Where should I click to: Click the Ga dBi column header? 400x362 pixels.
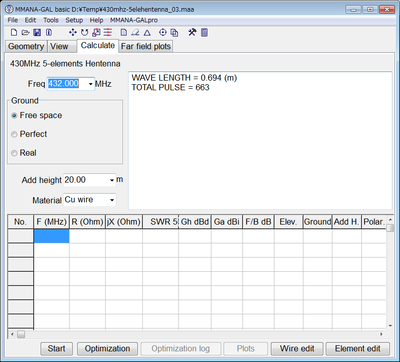(227, 222)
